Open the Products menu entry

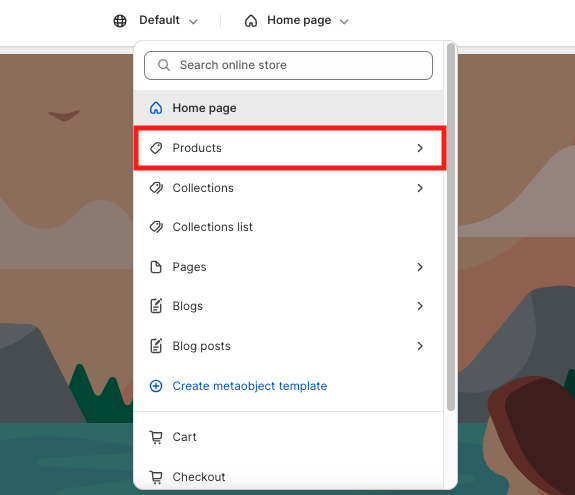[288, 148]
